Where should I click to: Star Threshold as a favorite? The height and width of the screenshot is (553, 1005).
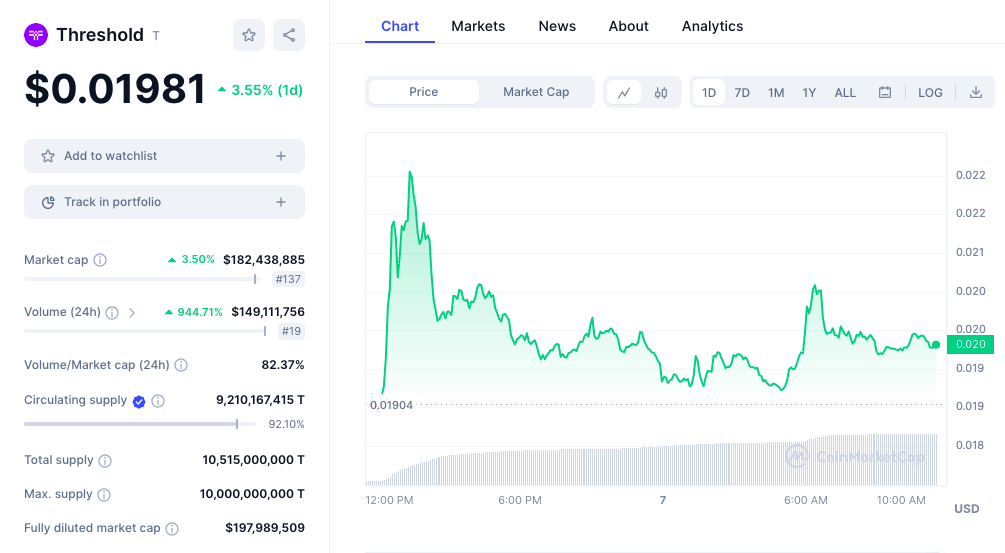[x=249, y=35]
